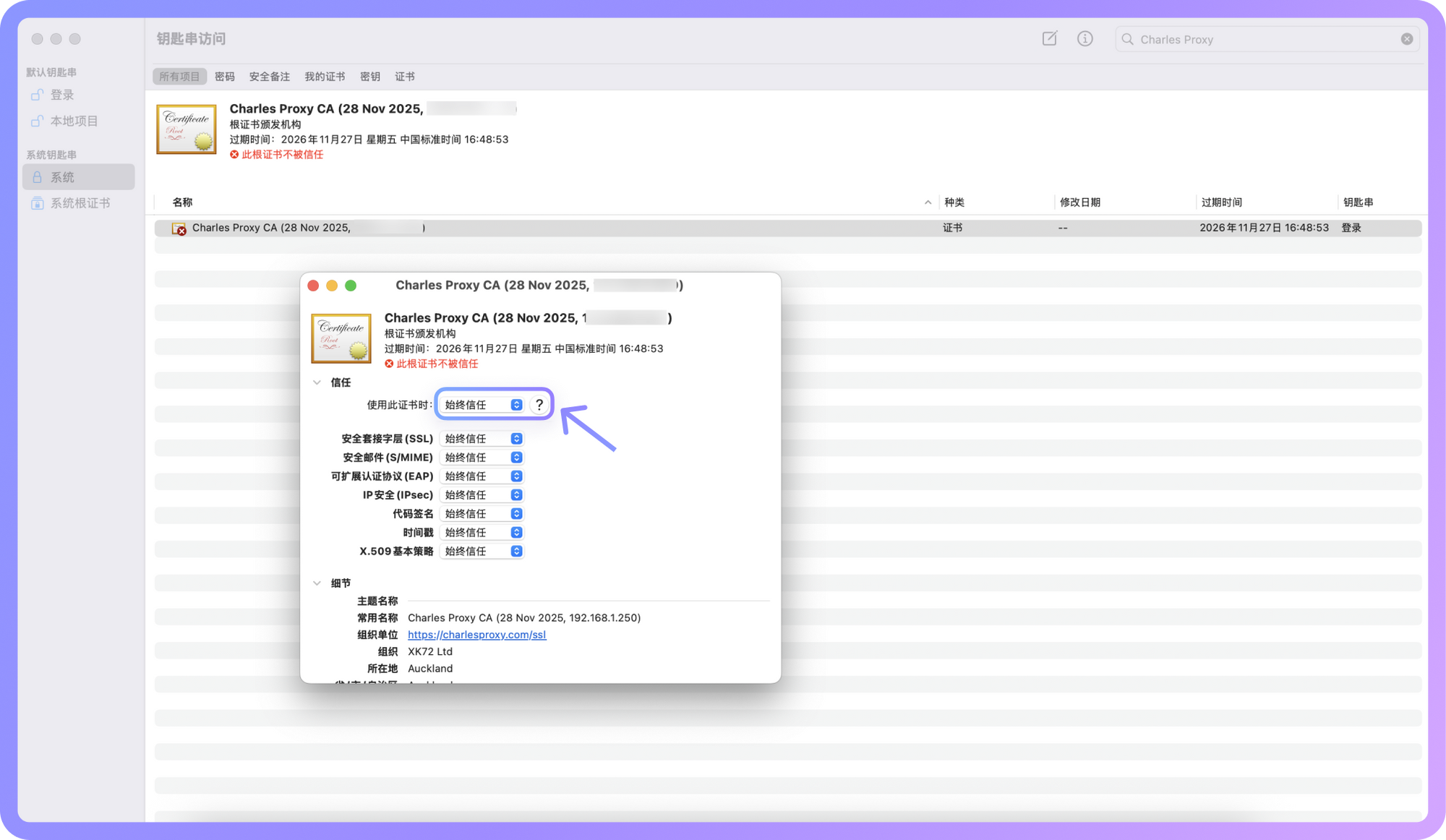Click the certificate icon on the Charles Proxy CA row
Screen dimensions: 1446x840
(179, 228)
